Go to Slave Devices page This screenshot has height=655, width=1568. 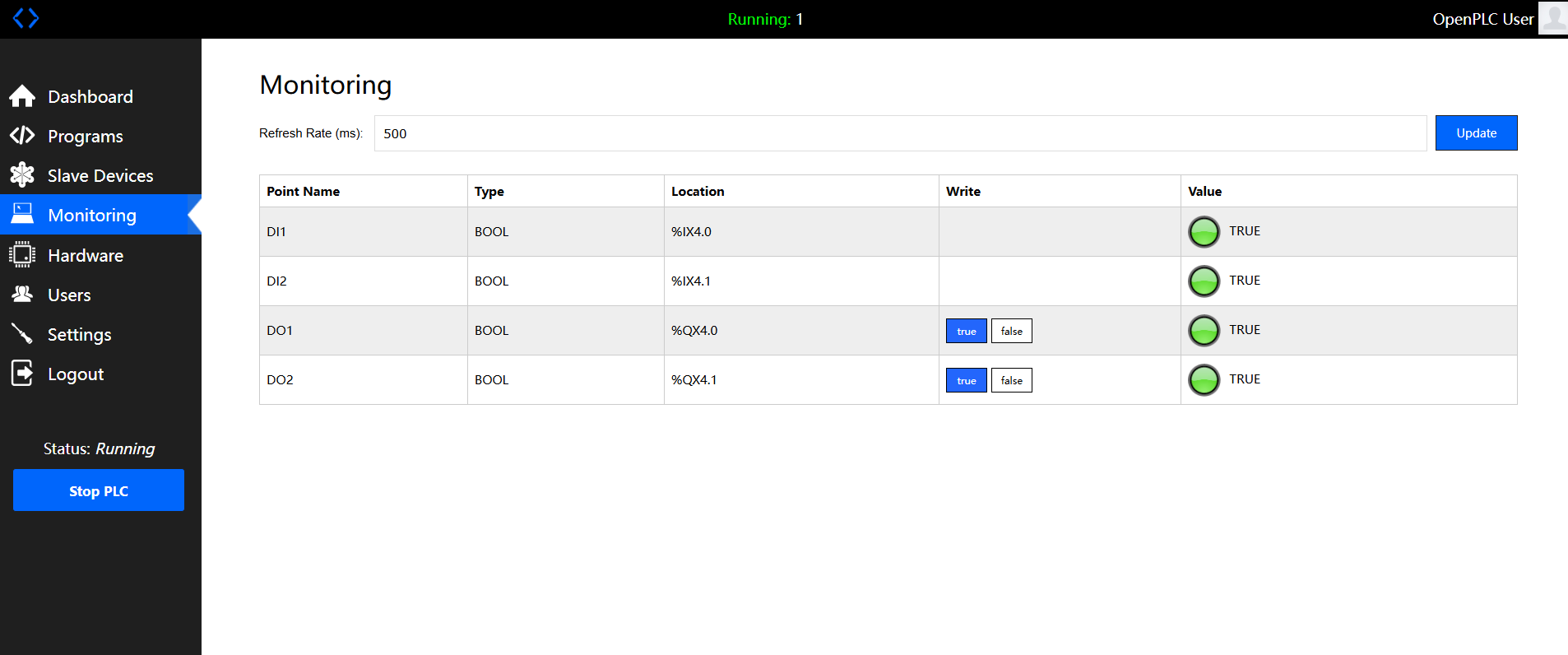point(100,175)
